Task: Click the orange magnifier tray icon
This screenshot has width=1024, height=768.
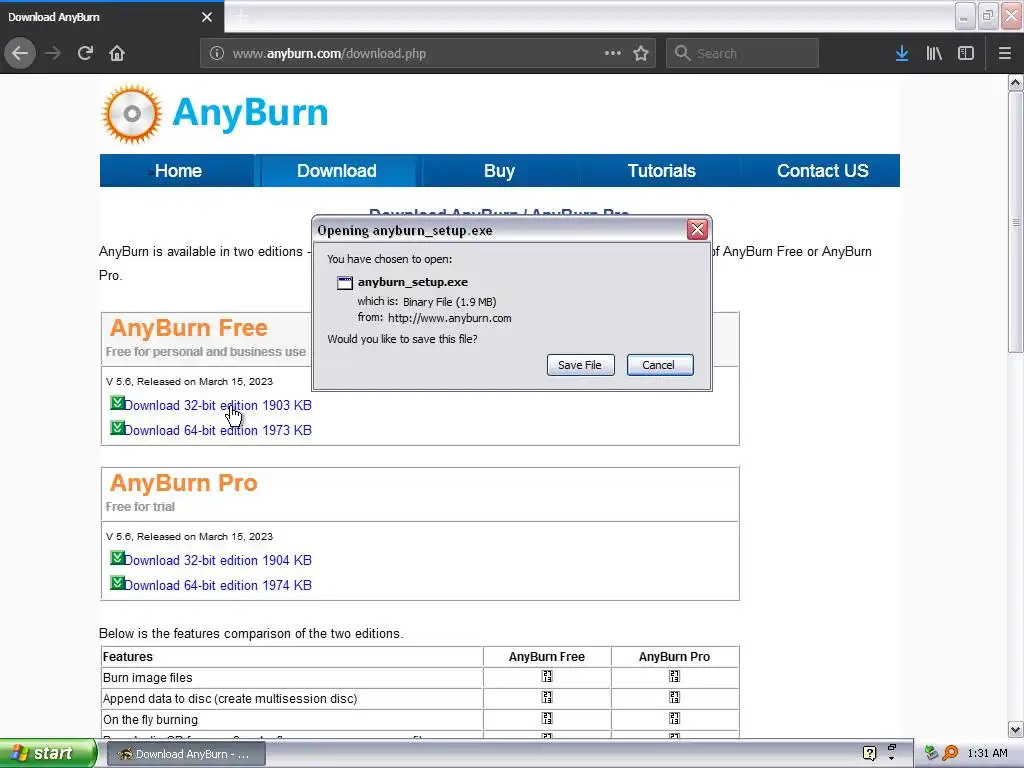Action: 950,753
